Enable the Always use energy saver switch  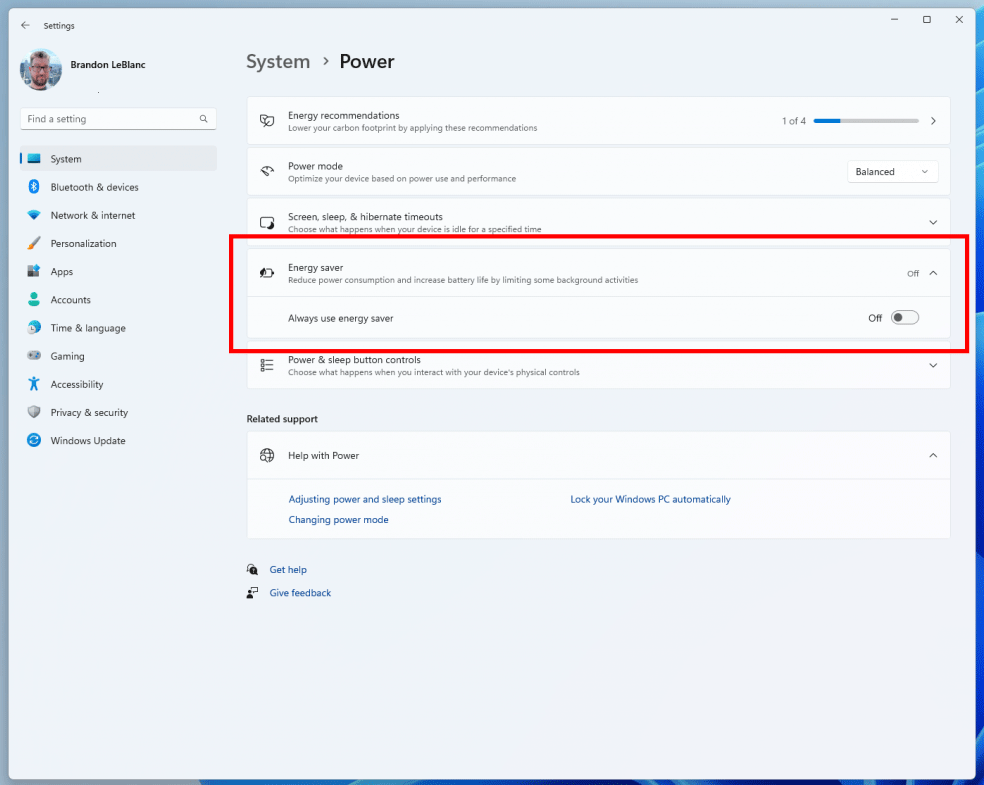[904, 317]
